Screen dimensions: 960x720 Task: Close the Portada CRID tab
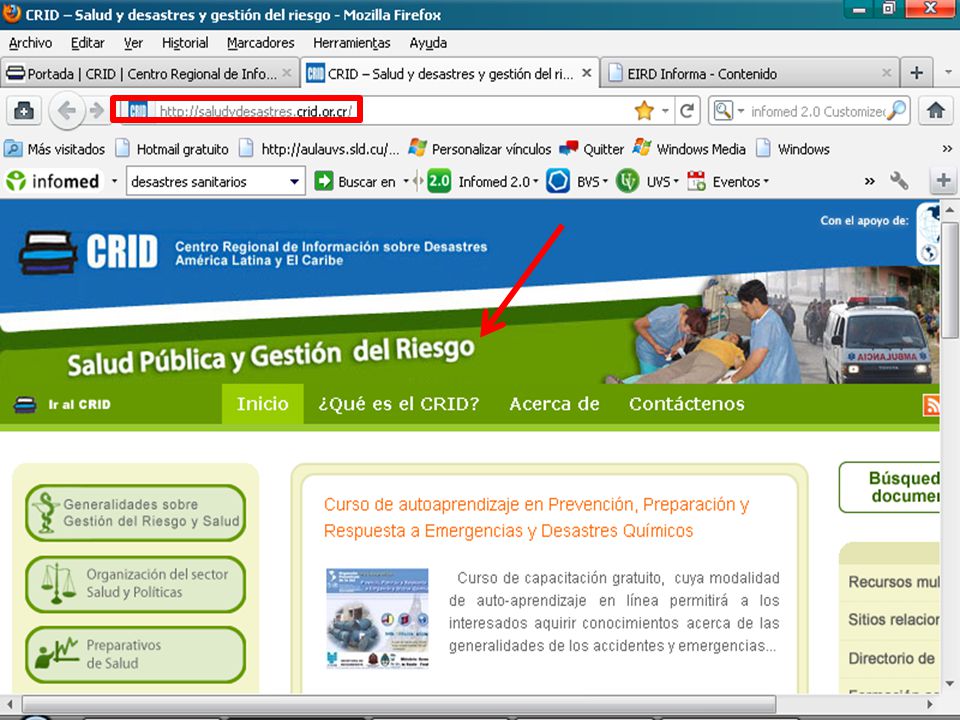(287, 73)
